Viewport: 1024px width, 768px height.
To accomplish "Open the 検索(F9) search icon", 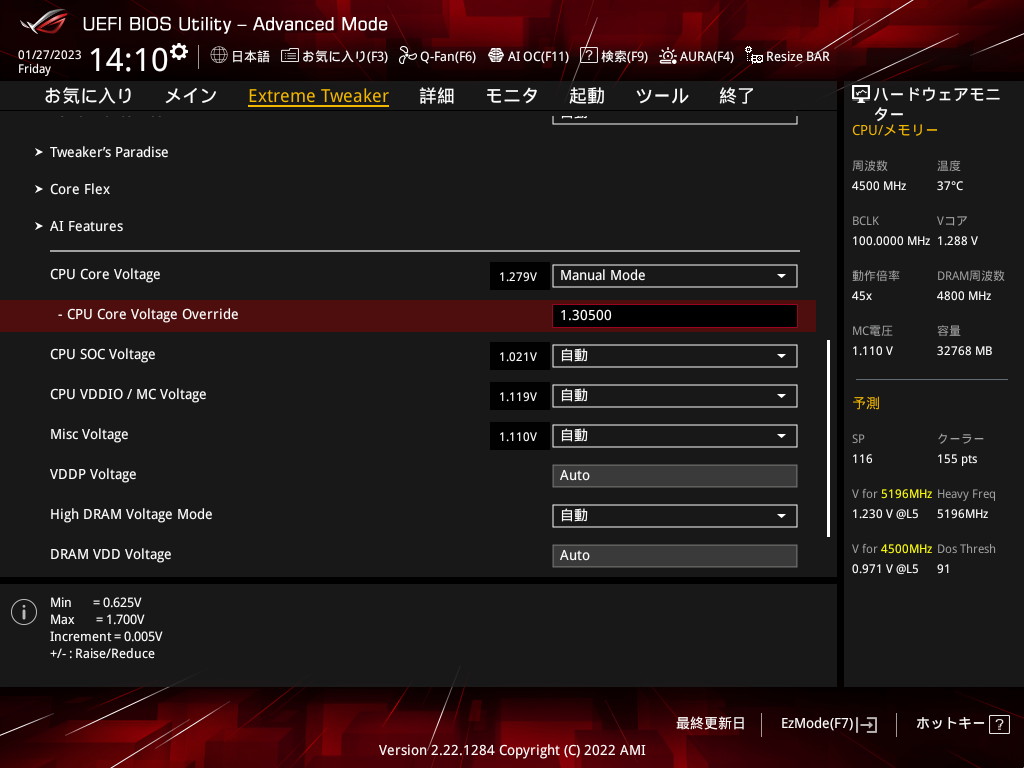I will (x=589, y=56).
